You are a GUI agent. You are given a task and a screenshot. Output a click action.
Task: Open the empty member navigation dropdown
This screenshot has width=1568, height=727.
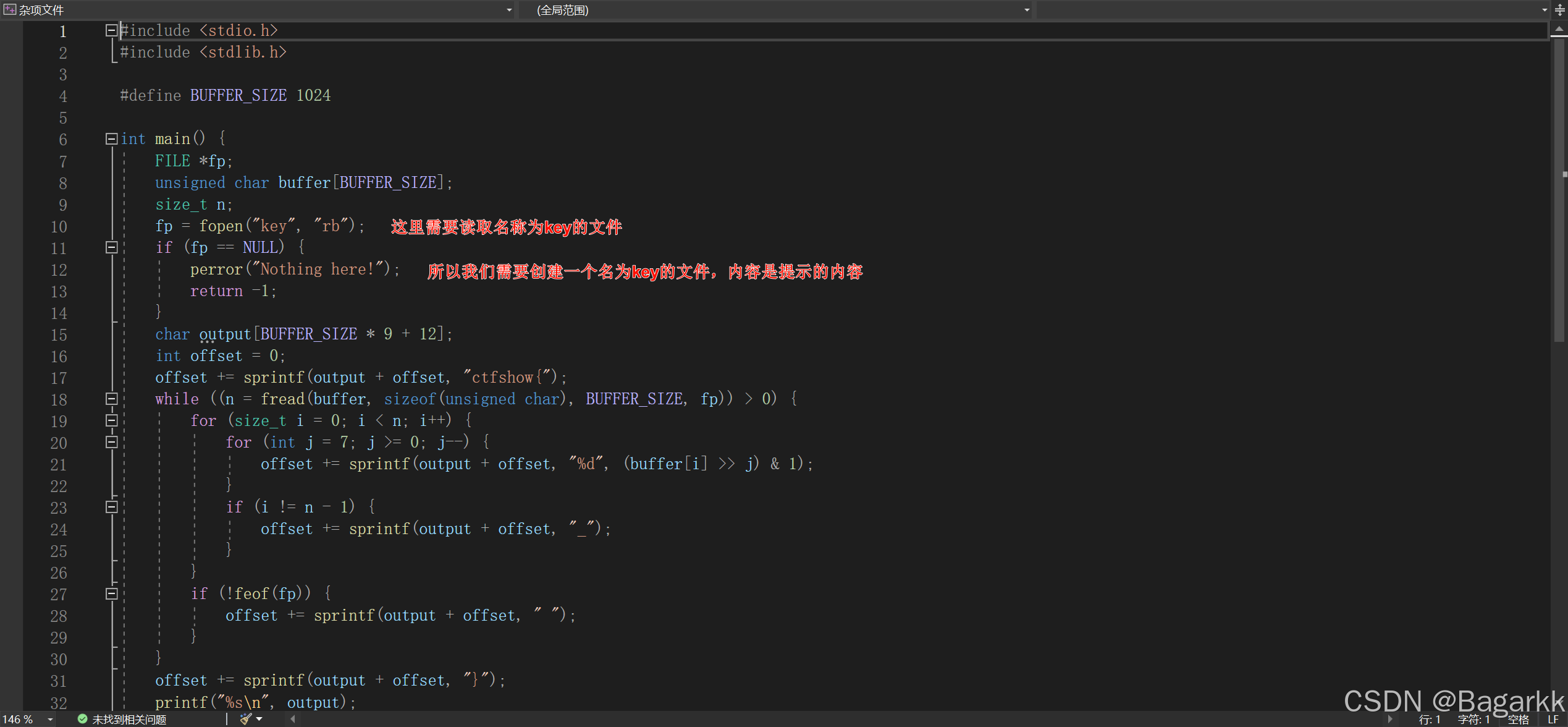pyautogui.click(x=1544, y=10)
